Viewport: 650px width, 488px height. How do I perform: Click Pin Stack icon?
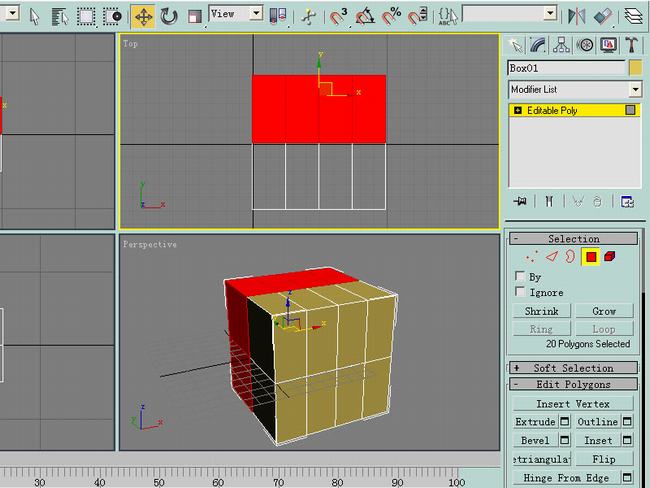[x=520, y=202]
